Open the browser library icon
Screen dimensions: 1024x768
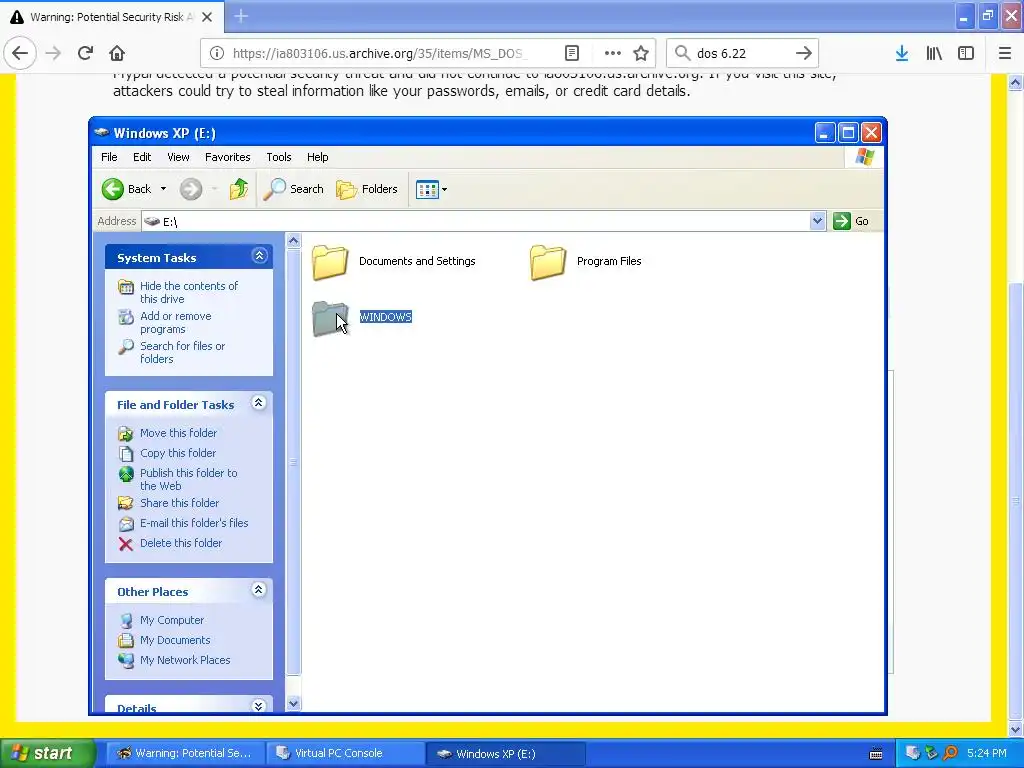[934, 54]
